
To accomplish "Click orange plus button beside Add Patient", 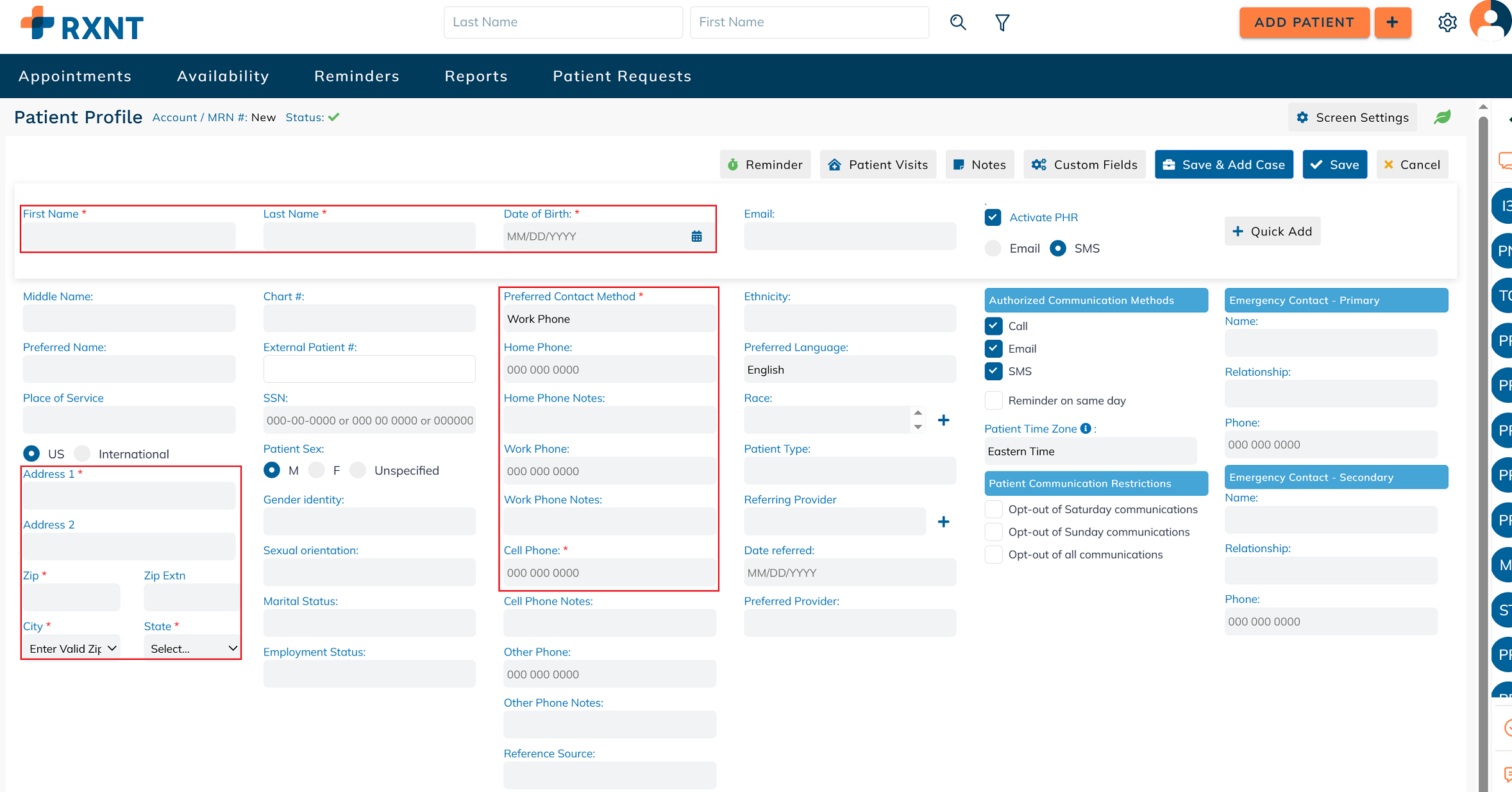I will [1392, 22].
